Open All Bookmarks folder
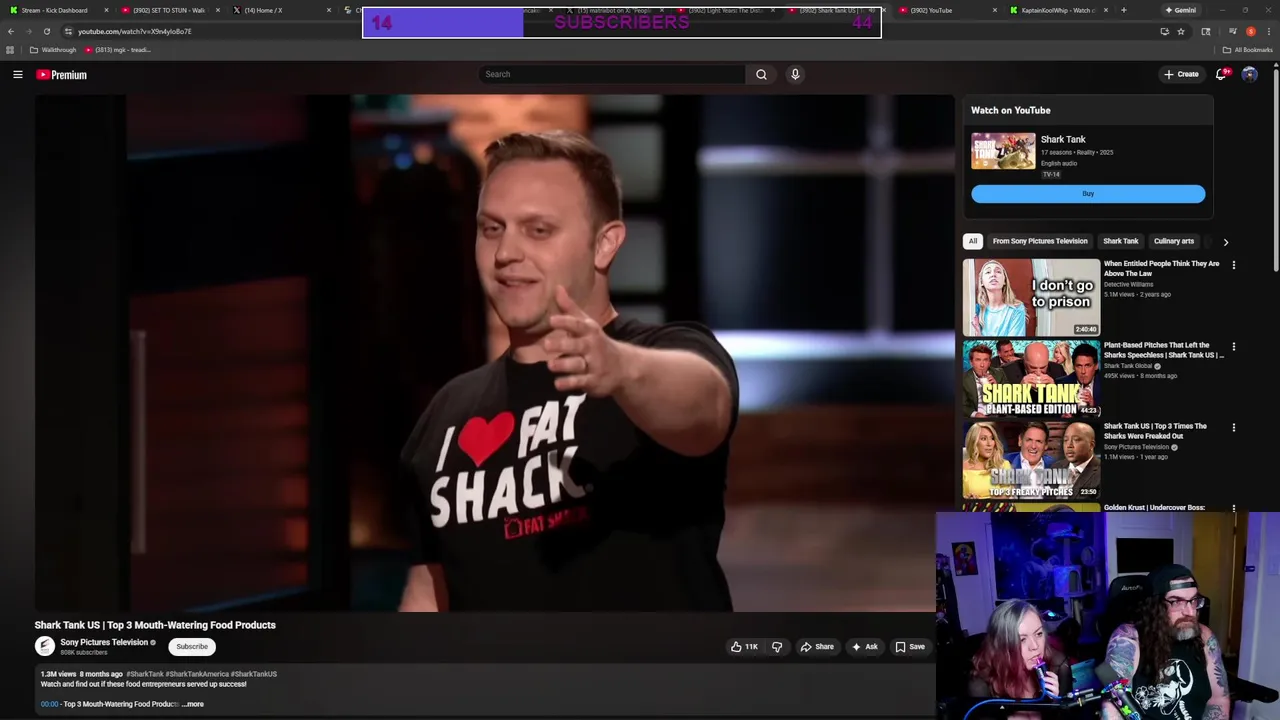 tap(1248, 50)
